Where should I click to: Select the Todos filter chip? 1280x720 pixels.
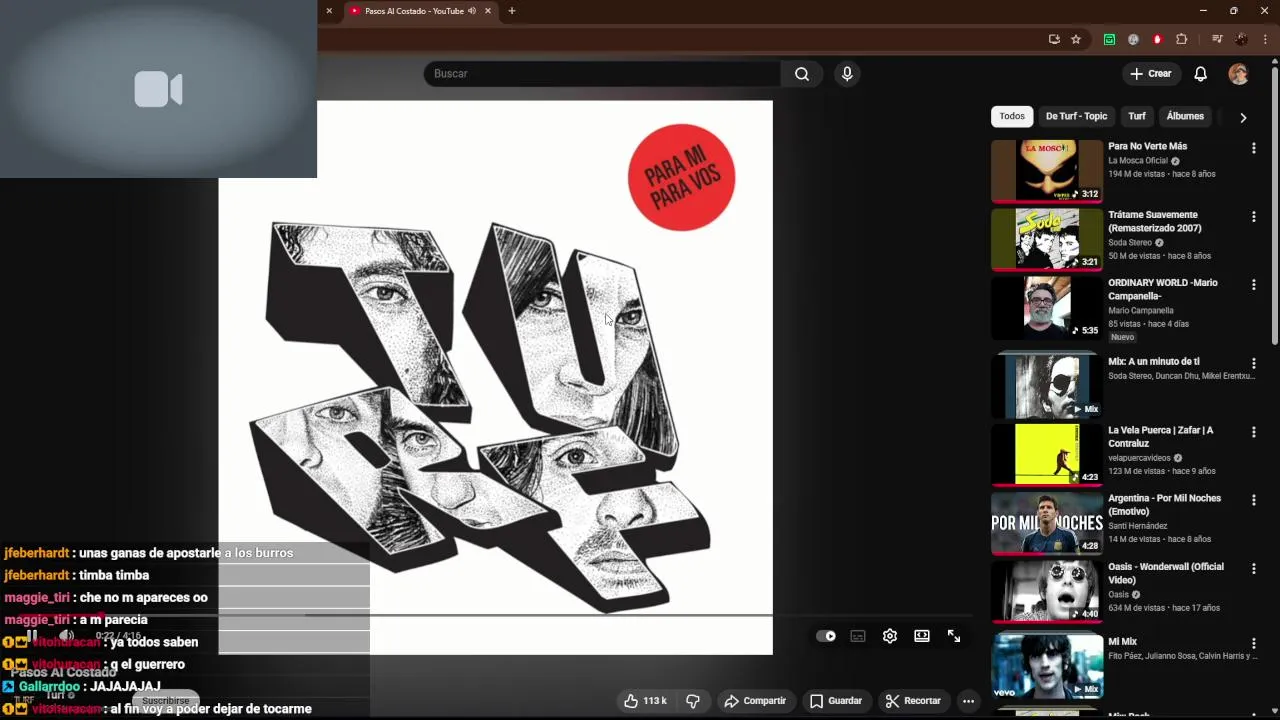coord(1012,116)
